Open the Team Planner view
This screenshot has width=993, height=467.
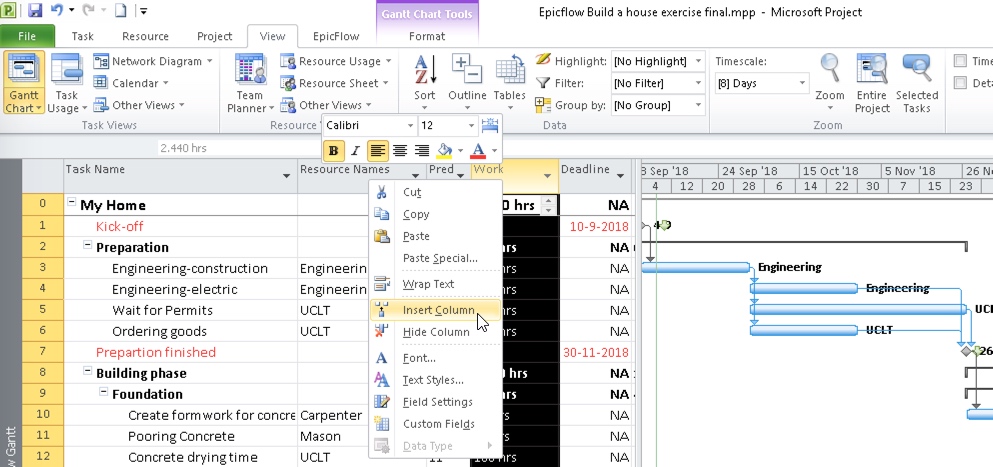(x=250, y=84)
